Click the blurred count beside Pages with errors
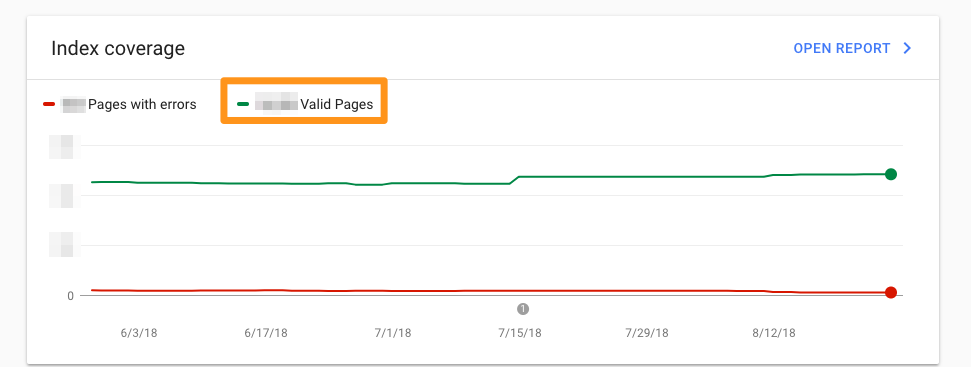Screen dimensions: 971x367 pyautogui.click(x=74, y=105)
